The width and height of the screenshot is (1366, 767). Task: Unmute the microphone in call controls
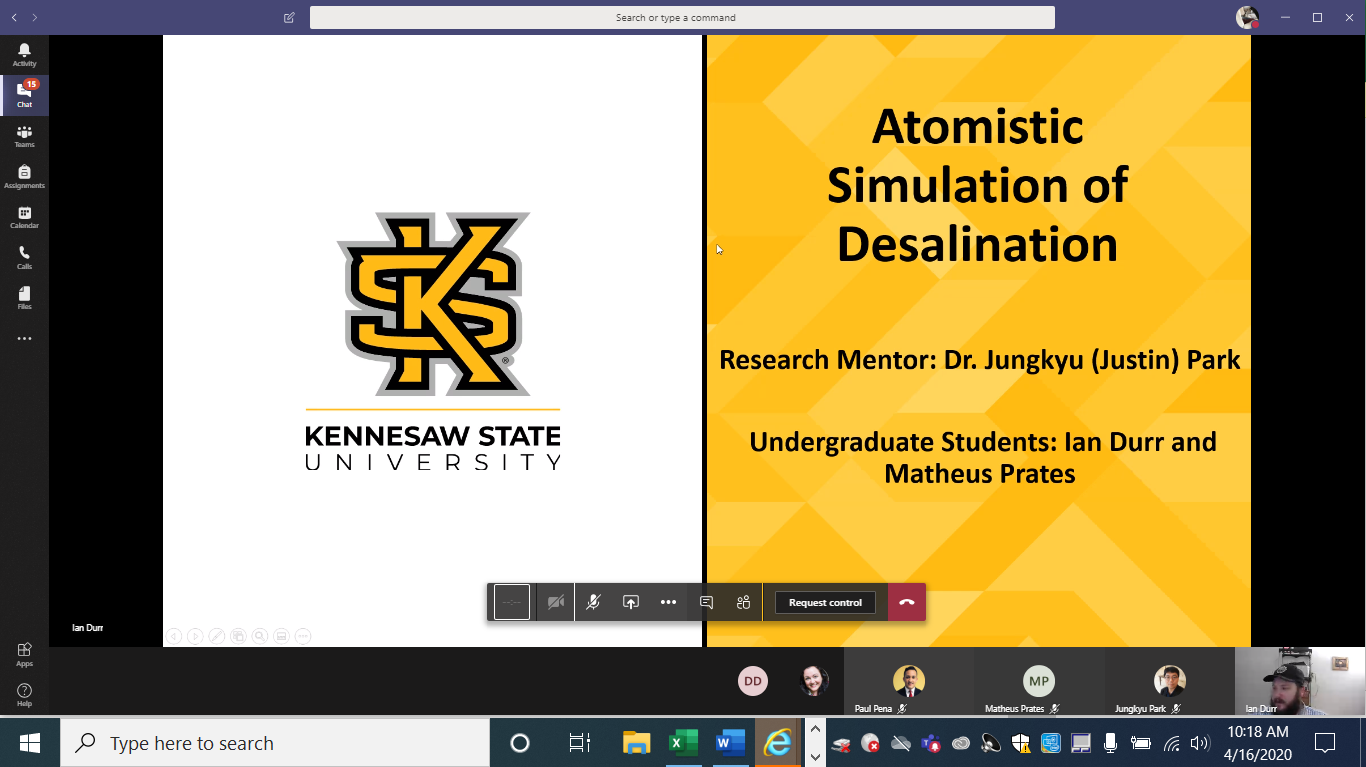(x=593, y=602)
